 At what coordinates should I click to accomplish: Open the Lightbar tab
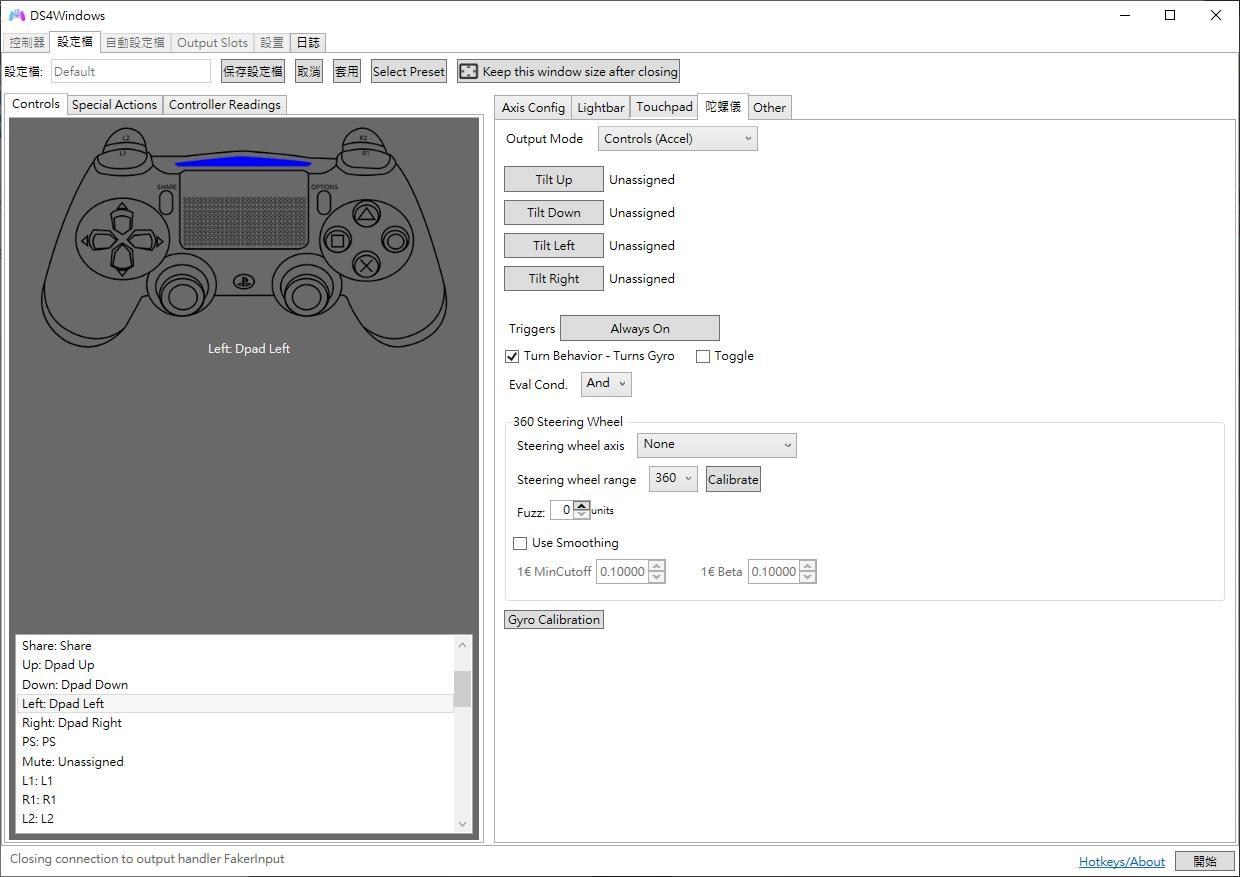coord(601,108)
